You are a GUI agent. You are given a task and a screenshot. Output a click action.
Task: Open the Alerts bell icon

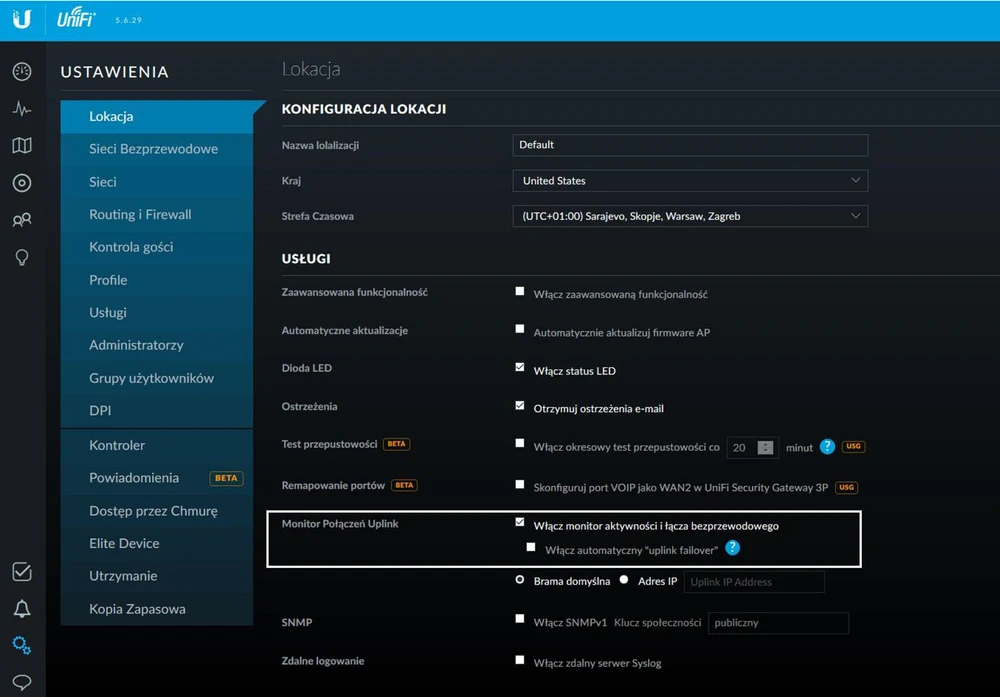pyautogui.click(x=21, y=609)
